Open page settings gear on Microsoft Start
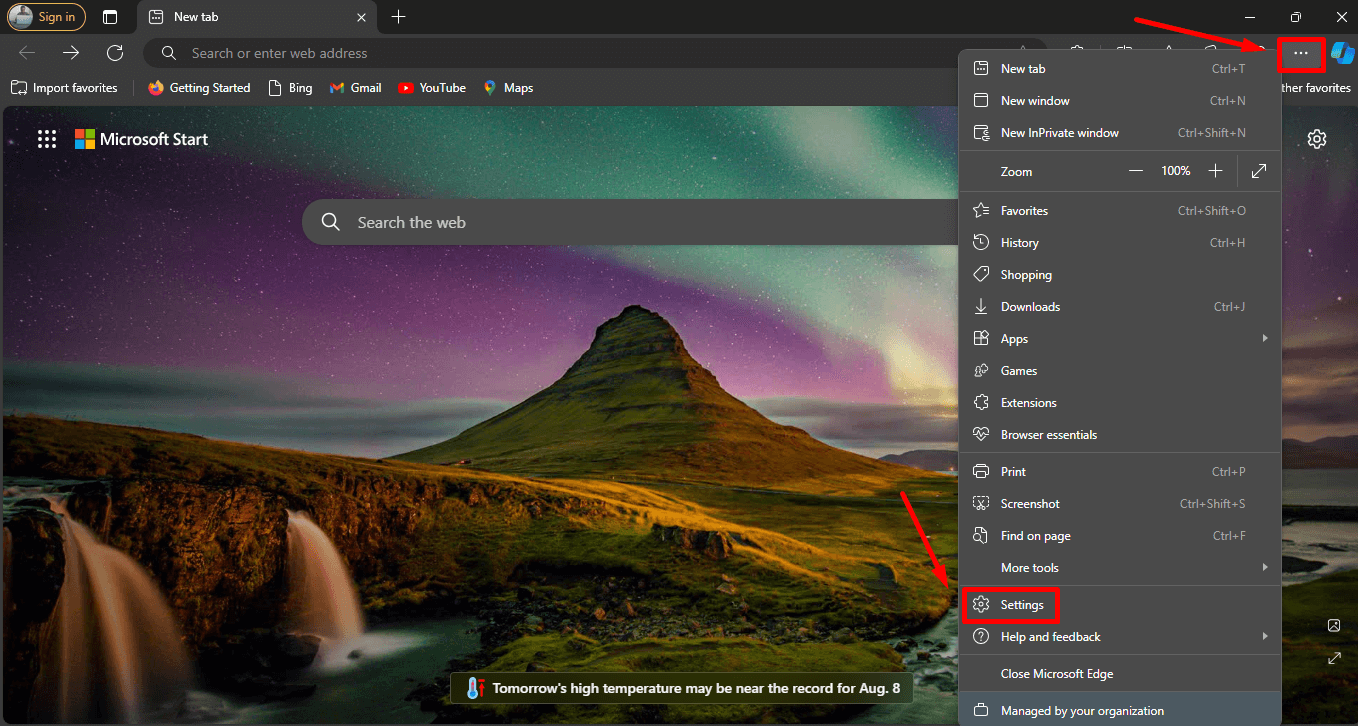Image resolution: width=1358 pixels, height=726 pixels. click(1317, 139)
